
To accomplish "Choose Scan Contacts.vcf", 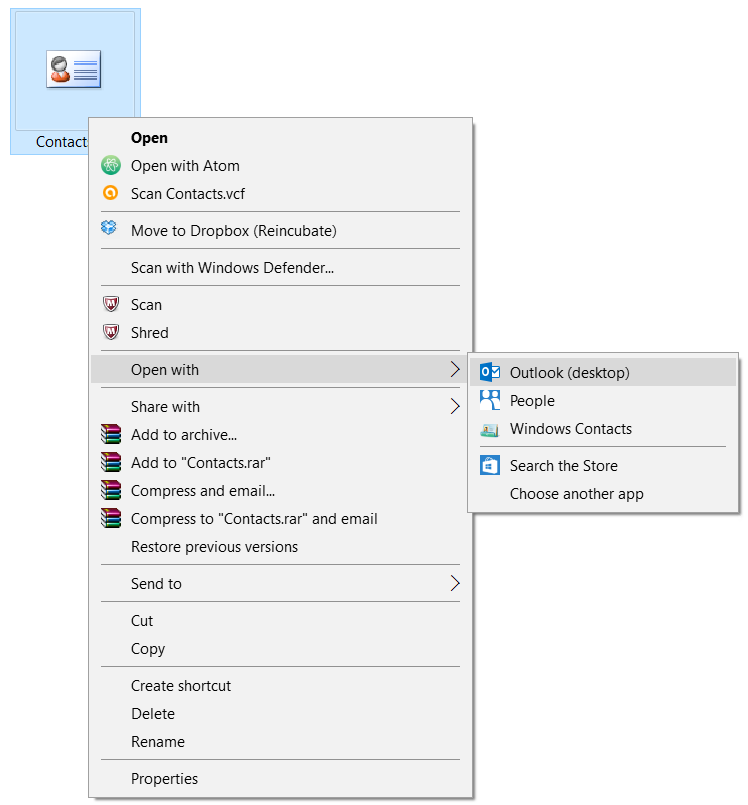I will pos(280,194).
